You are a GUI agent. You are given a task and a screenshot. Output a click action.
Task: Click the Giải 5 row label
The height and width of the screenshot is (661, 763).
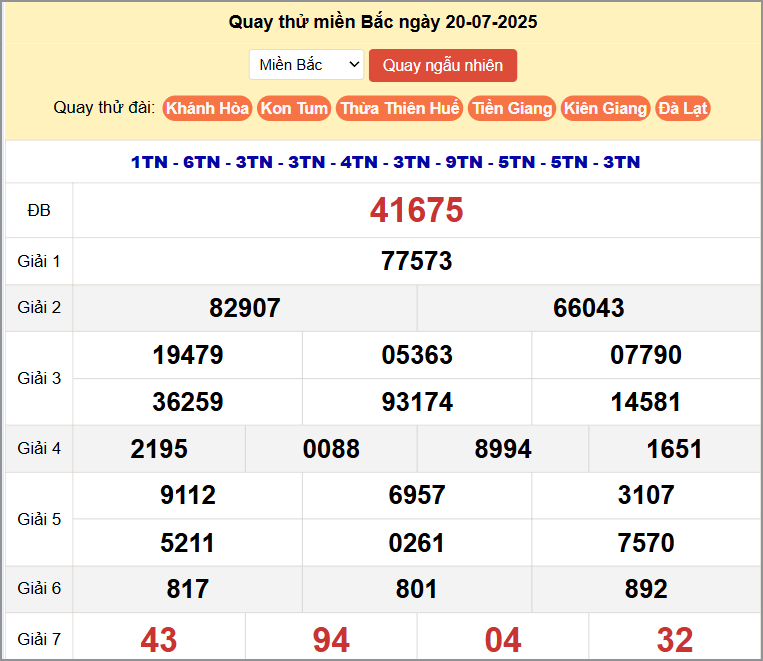pyautogui.click(x=39, y=519)
